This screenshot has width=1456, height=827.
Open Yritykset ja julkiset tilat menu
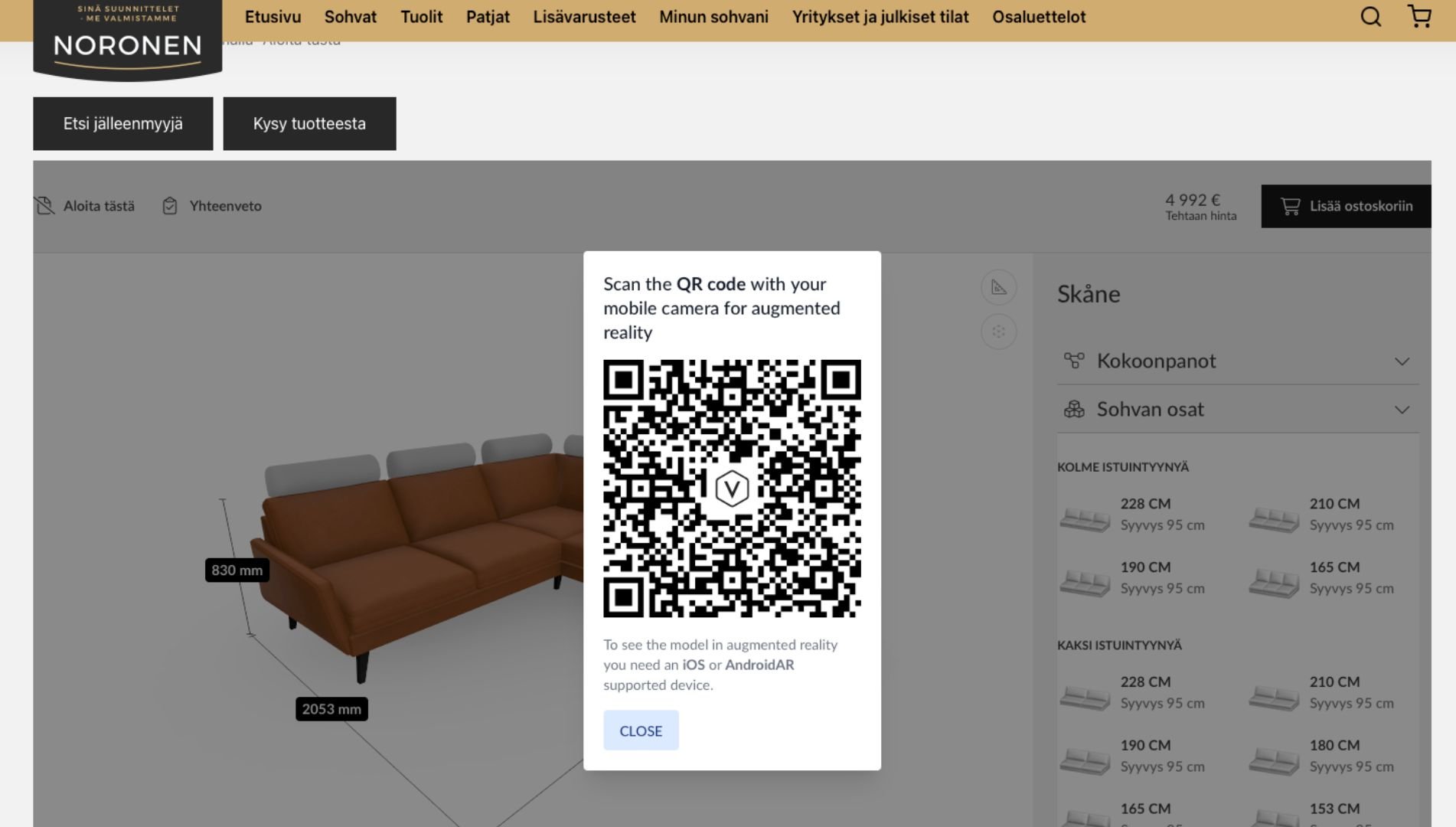880,17
